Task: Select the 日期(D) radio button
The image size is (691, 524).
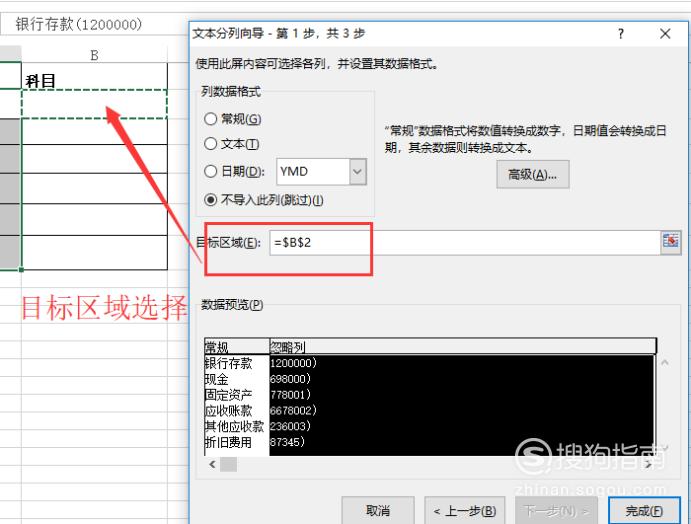Action: [211, 171]
